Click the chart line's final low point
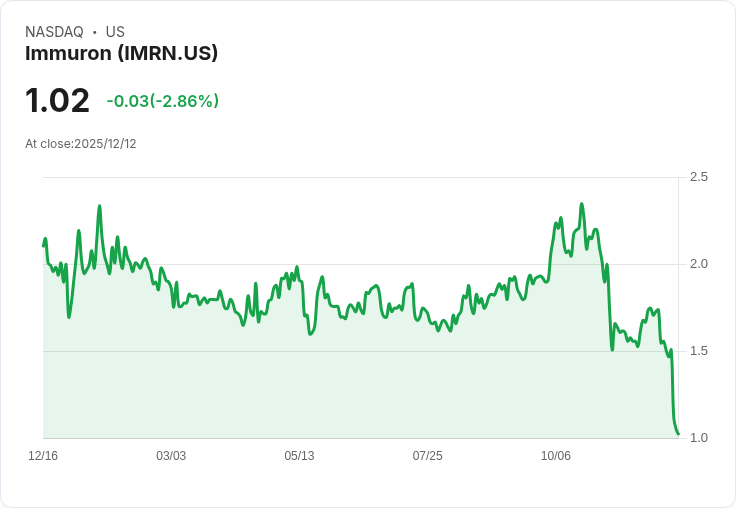 (678, 434)
